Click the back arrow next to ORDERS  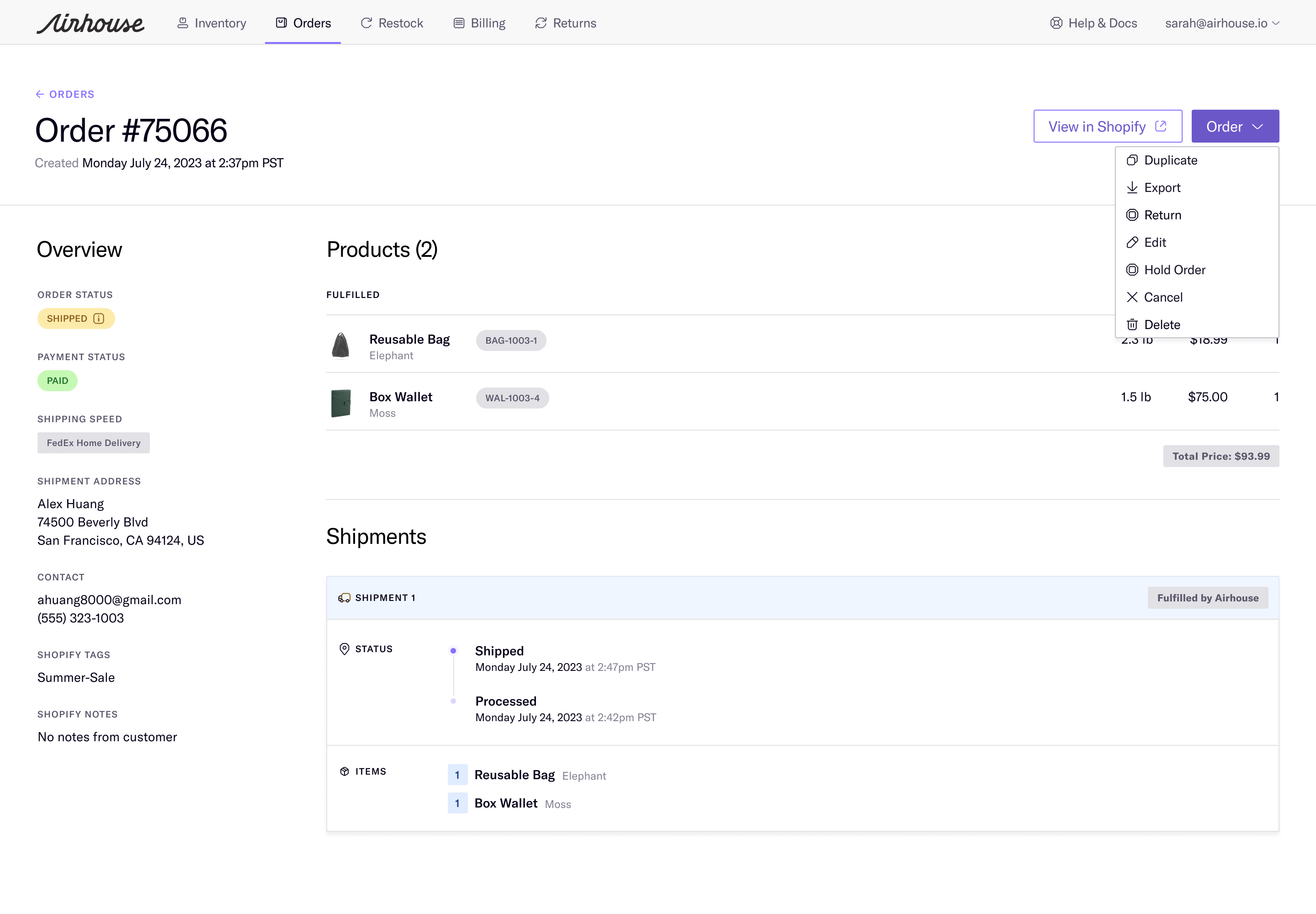pyautogui.click(x=39, y=94)
